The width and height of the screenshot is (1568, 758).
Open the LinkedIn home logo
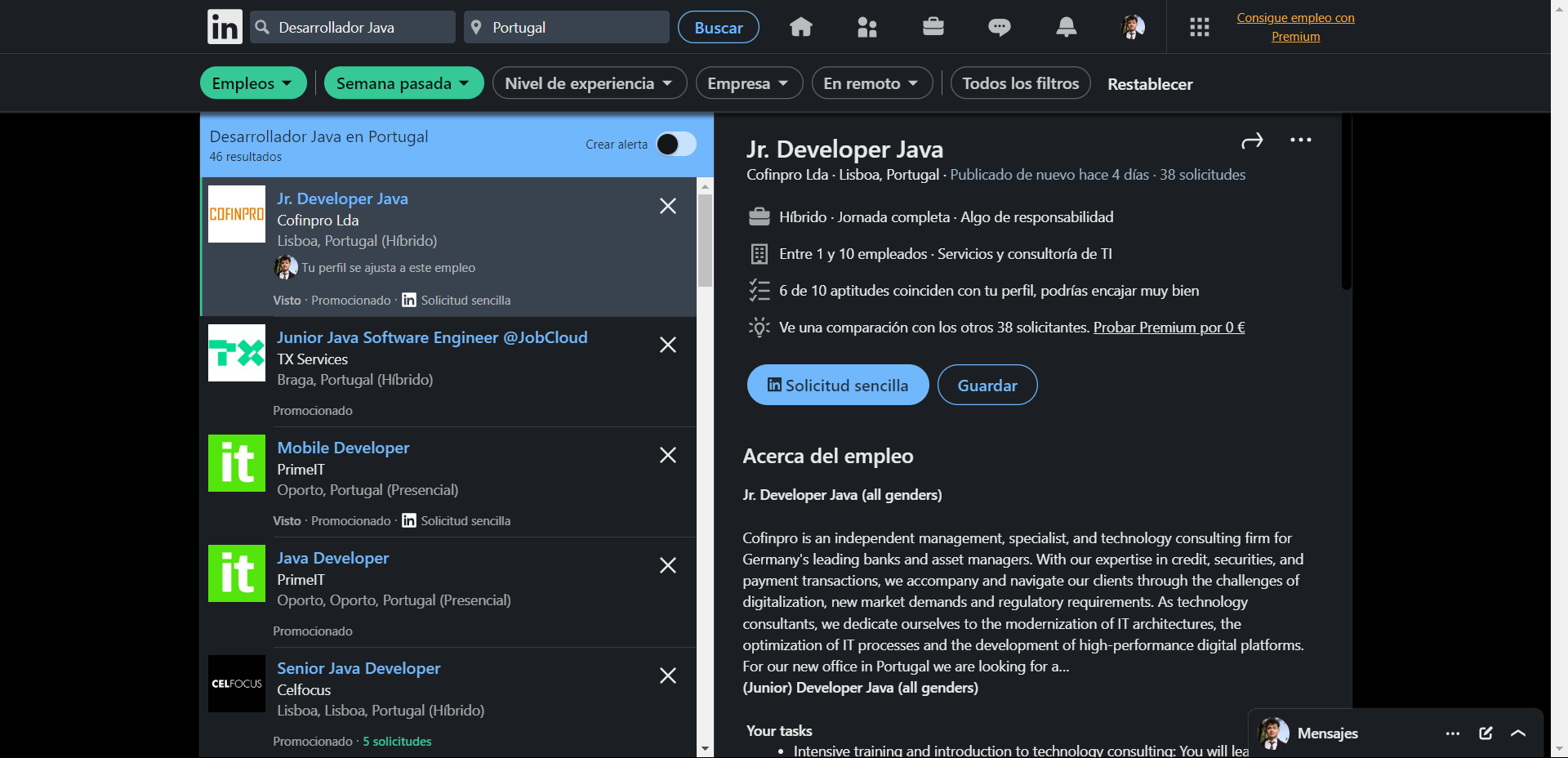(x=225, y=27)
